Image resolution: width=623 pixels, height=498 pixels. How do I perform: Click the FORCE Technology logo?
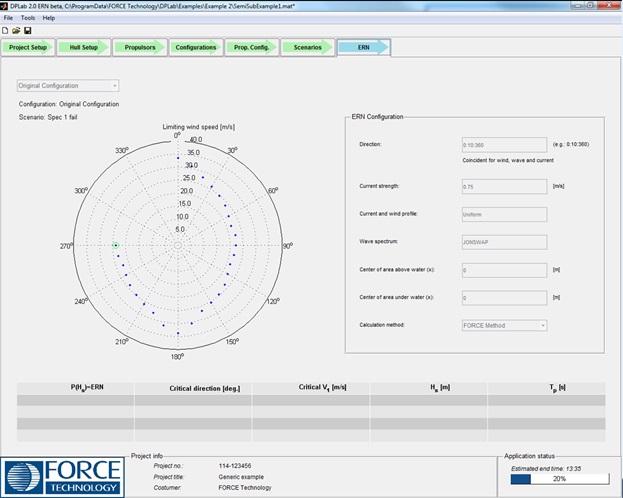coord(63,477)
